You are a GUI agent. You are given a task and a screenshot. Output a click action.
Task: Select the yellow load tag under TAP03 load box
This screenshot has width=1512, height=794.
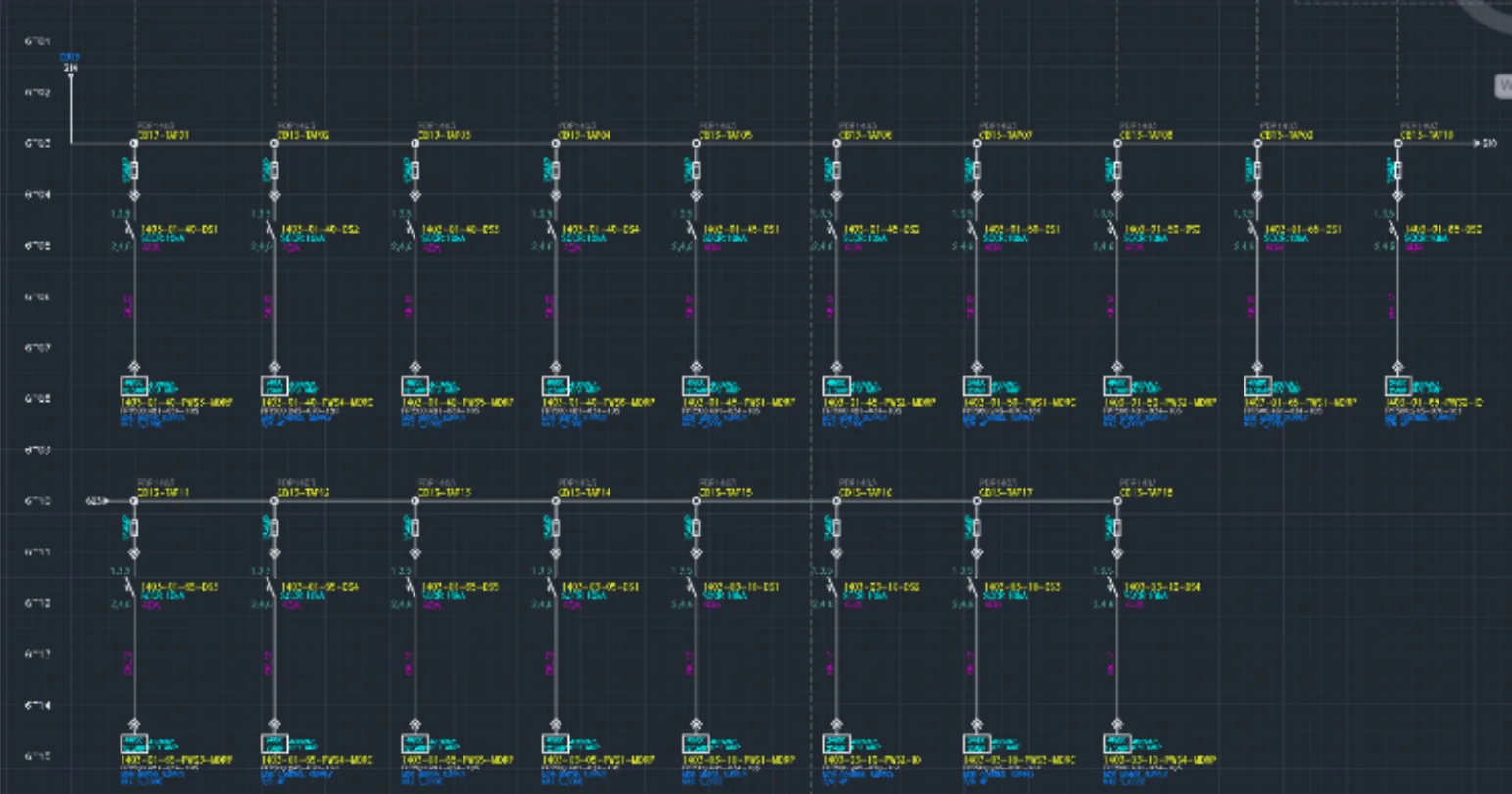pyautogui.click(x=458, y=402)
